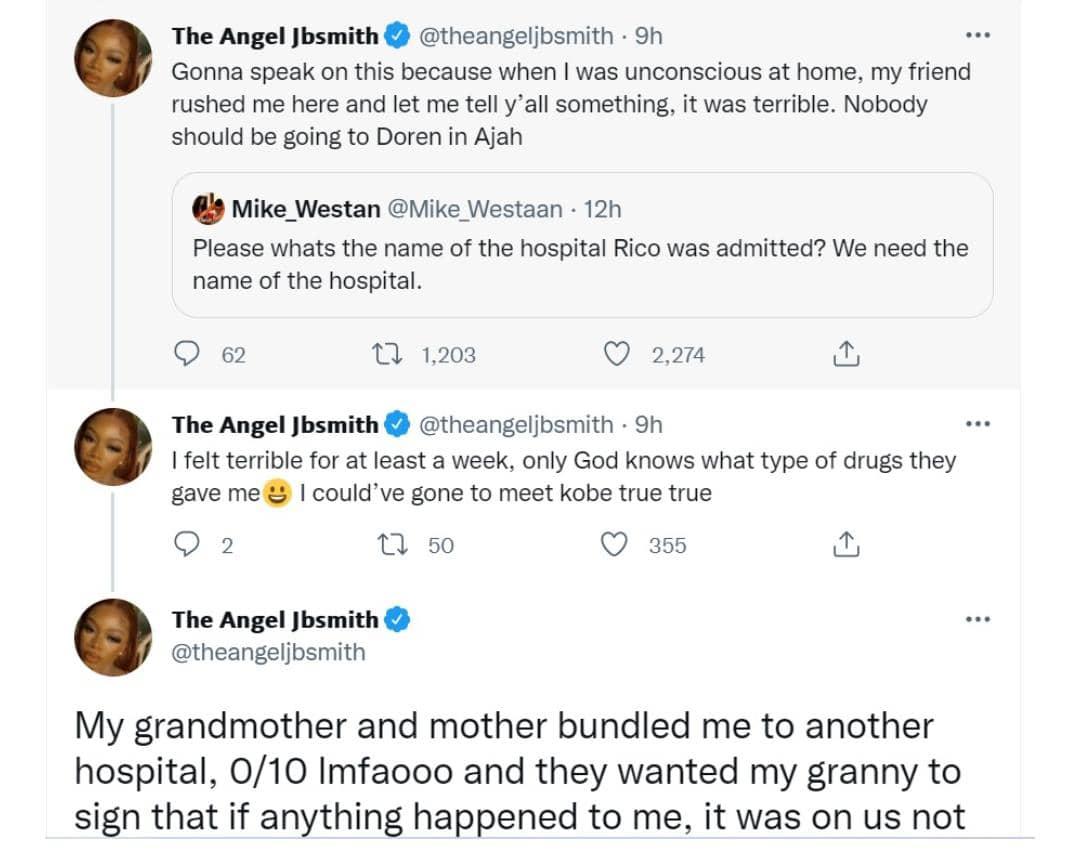Click Mike_Westan's small avatar in quoted tweet

[209, 209]
